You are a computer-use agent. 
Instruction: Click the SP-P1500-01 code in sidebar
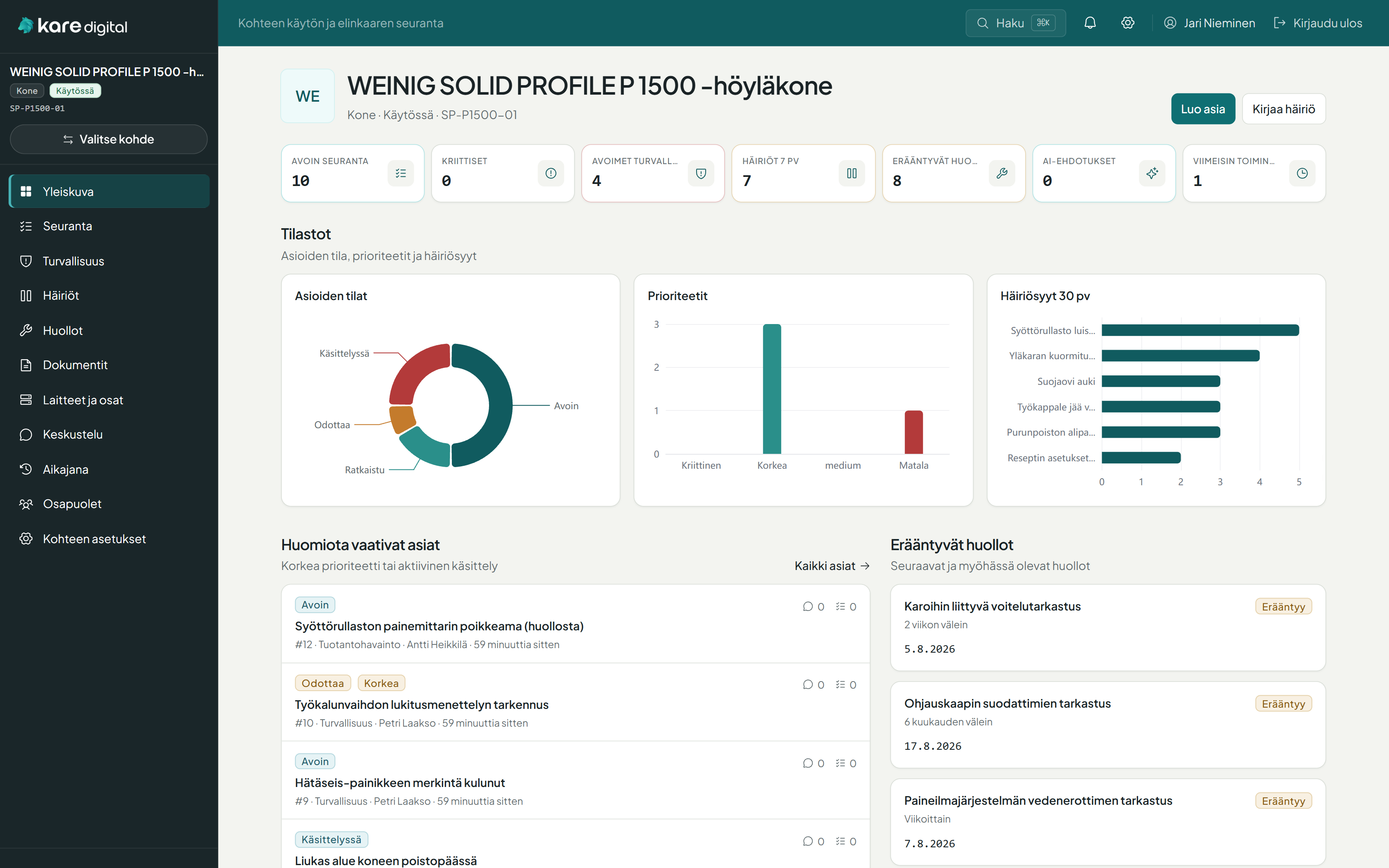pos(37,108)
